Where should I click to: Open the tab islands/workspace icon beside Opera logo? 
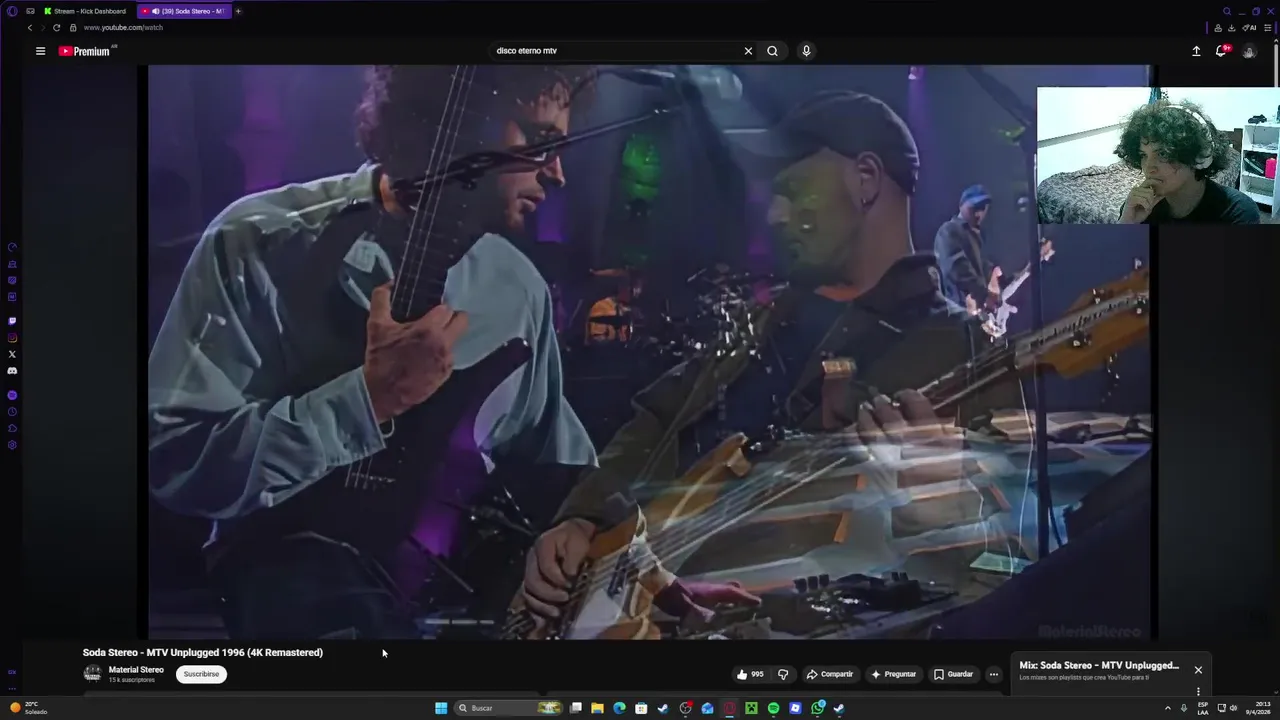(30, 11)
